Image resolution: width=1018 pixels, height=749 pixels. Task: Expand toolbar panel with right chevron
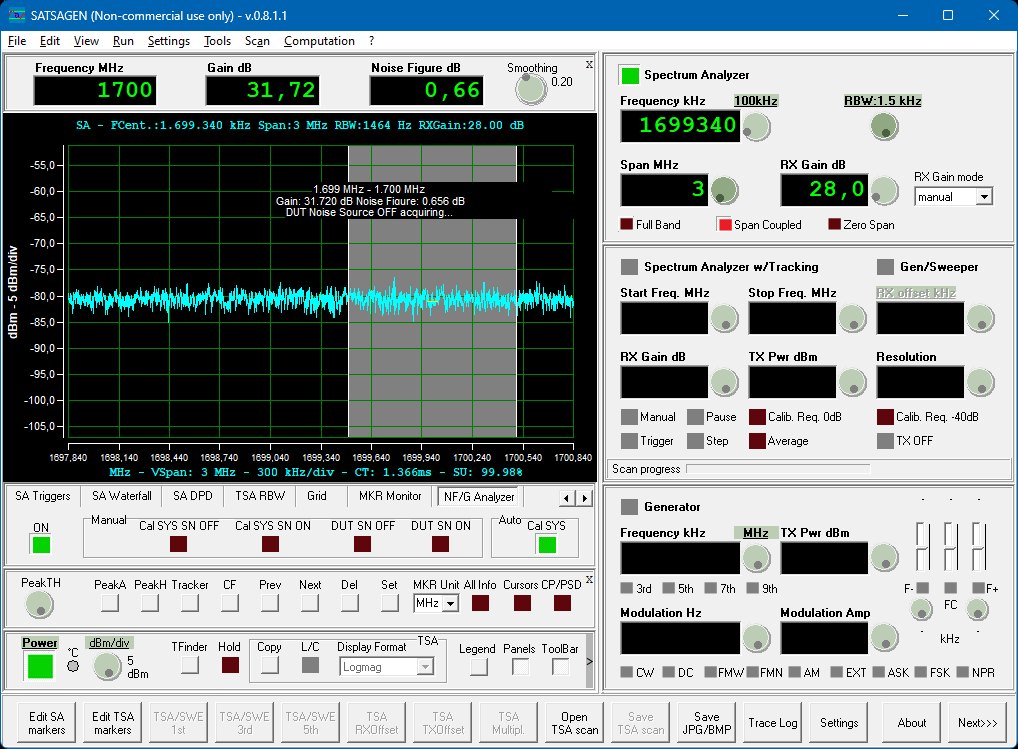point(590,661)
